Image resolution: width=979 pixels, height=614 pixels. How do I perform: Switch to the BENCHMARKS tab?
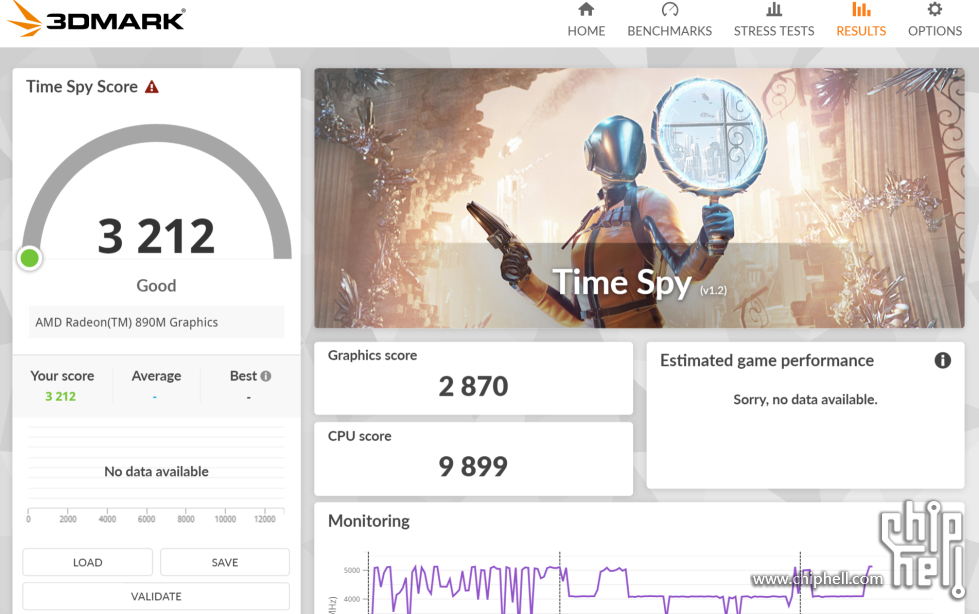669,31
